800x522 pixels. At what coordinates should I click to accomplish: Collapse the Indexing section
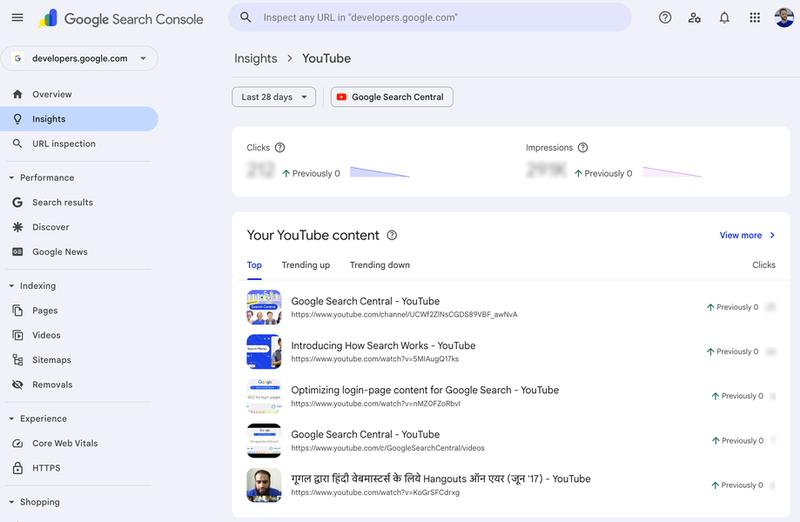pos(11,286)
